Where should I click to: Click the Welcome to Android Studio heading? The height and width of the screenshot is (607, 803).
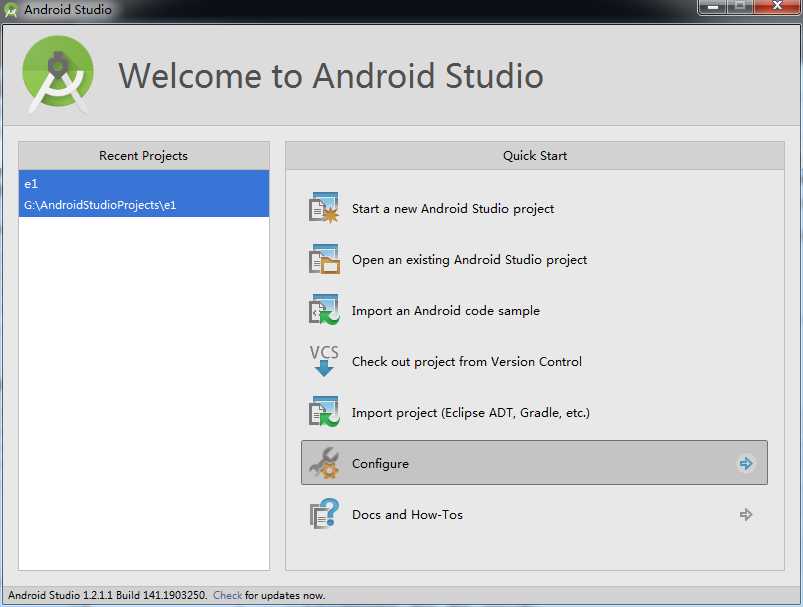coord(331,76)
